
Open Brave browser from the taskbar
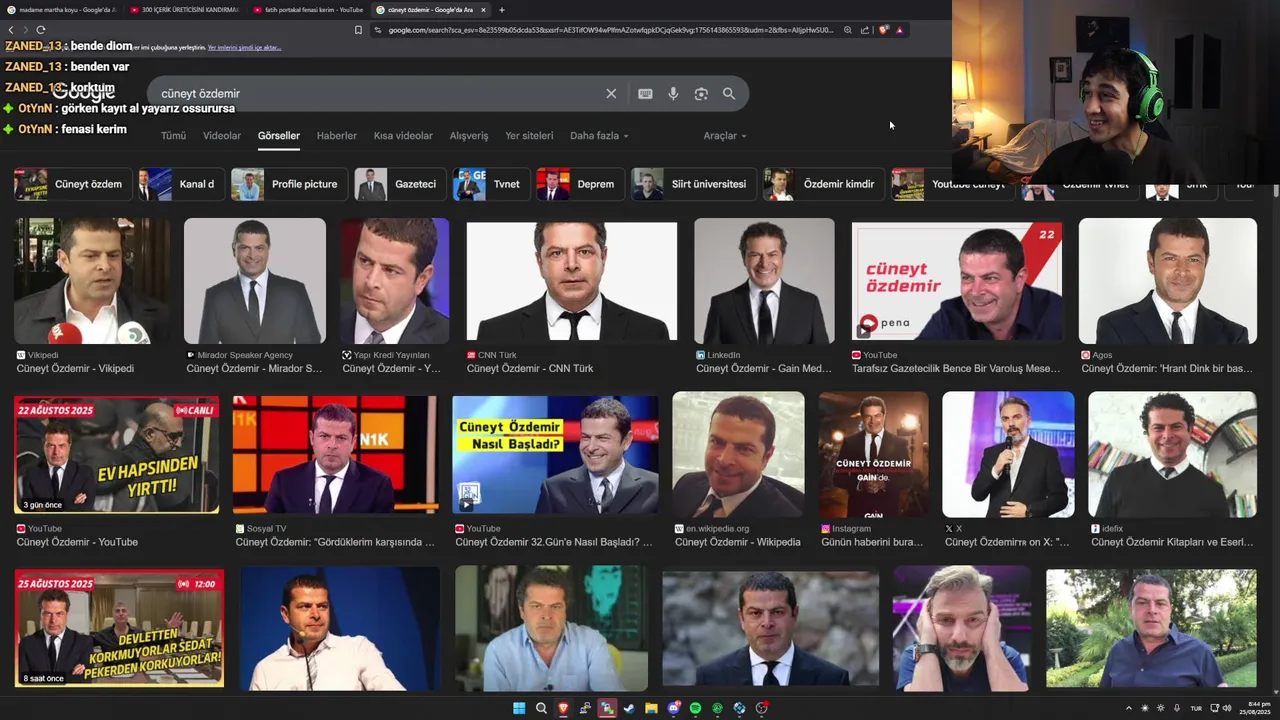563,708
